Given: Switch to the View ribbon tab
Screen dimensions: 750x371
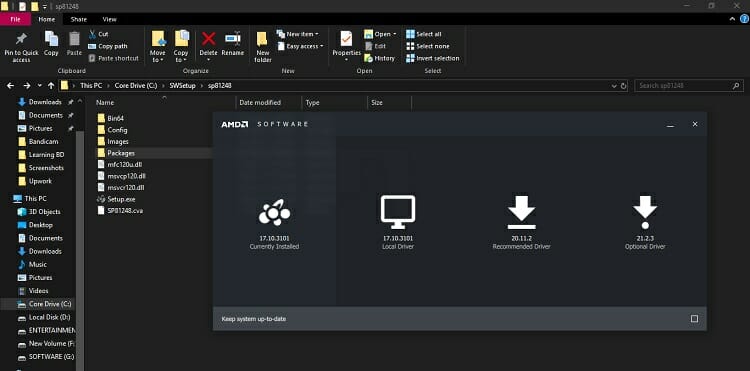Looking at the screenshot, I should (110, 20).
